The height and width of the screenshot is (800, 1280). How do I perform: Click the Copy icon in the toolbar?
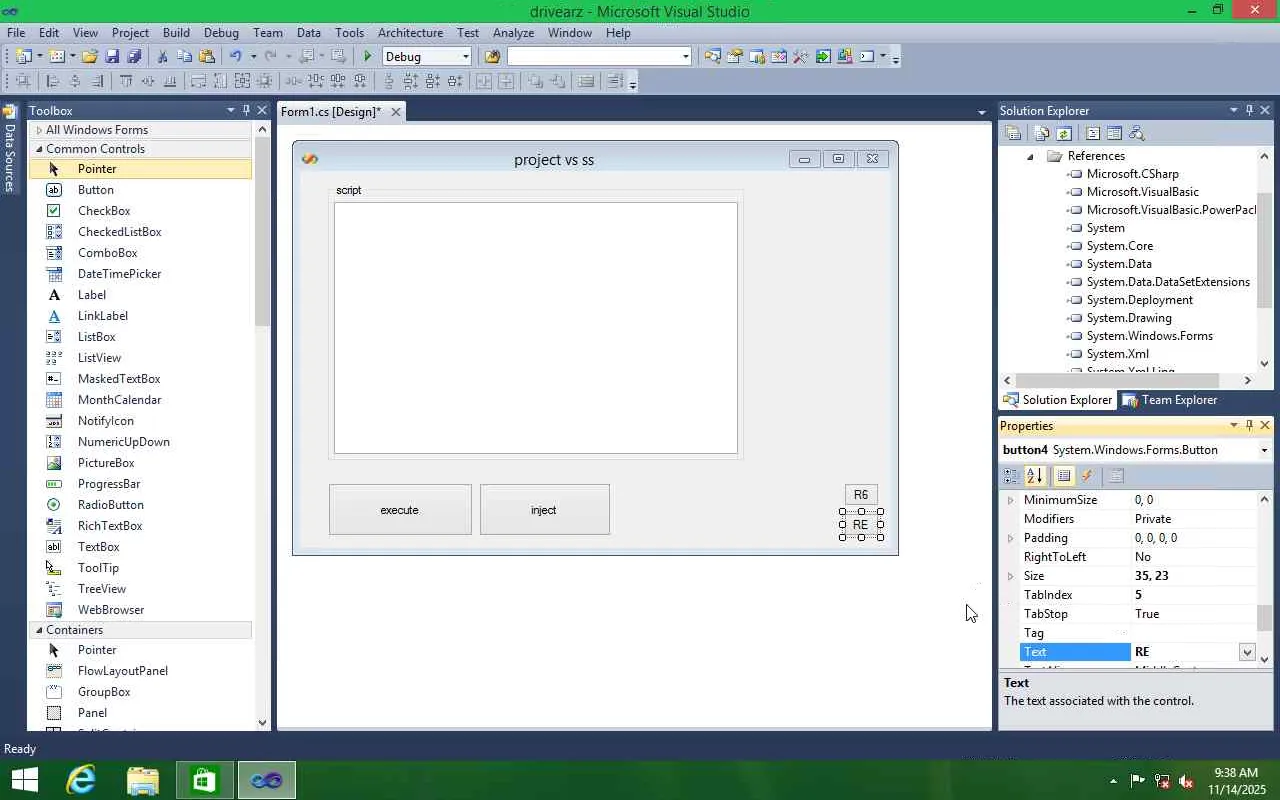185,57
